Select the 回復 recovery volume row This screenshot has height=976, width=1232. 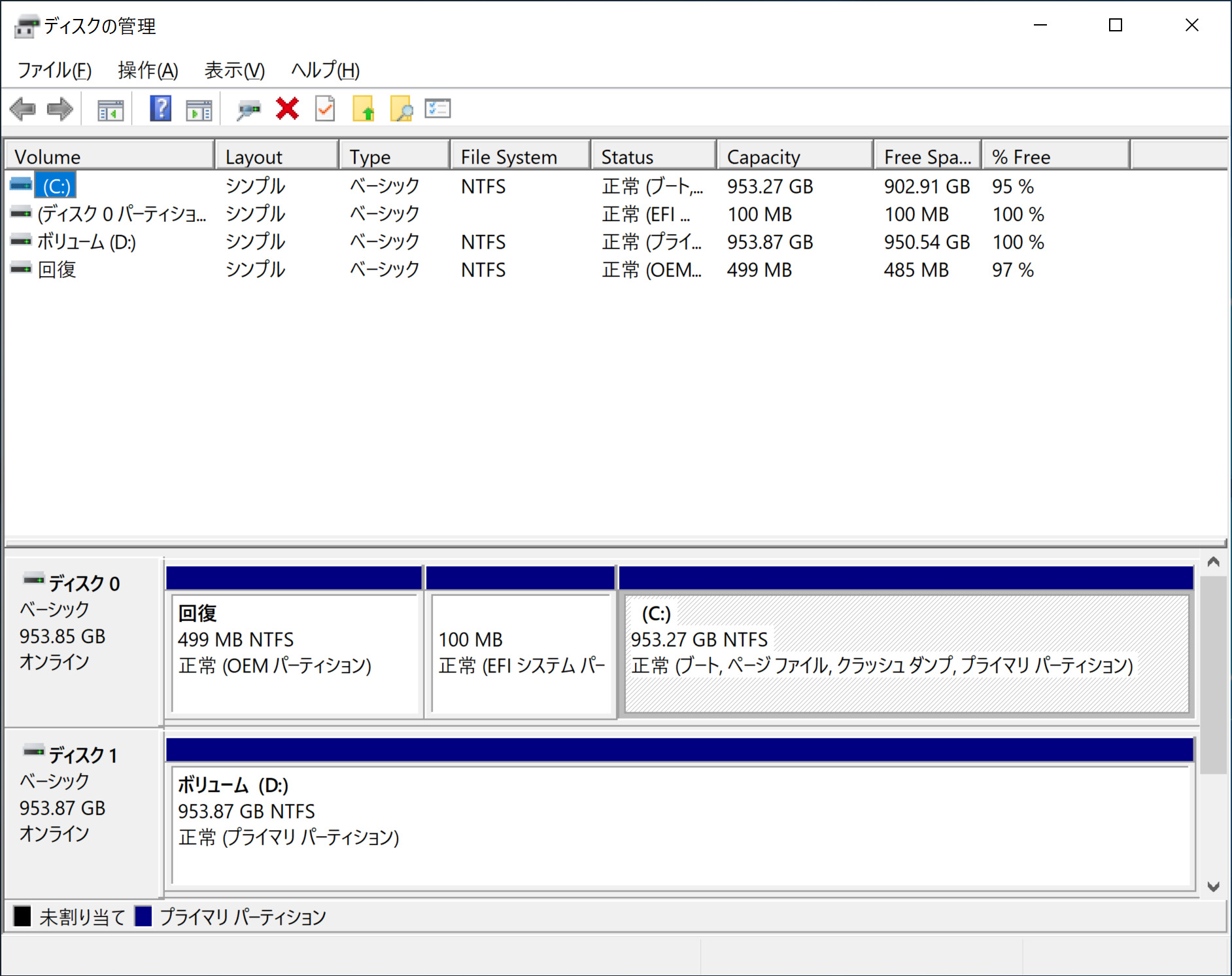point(59,269)
